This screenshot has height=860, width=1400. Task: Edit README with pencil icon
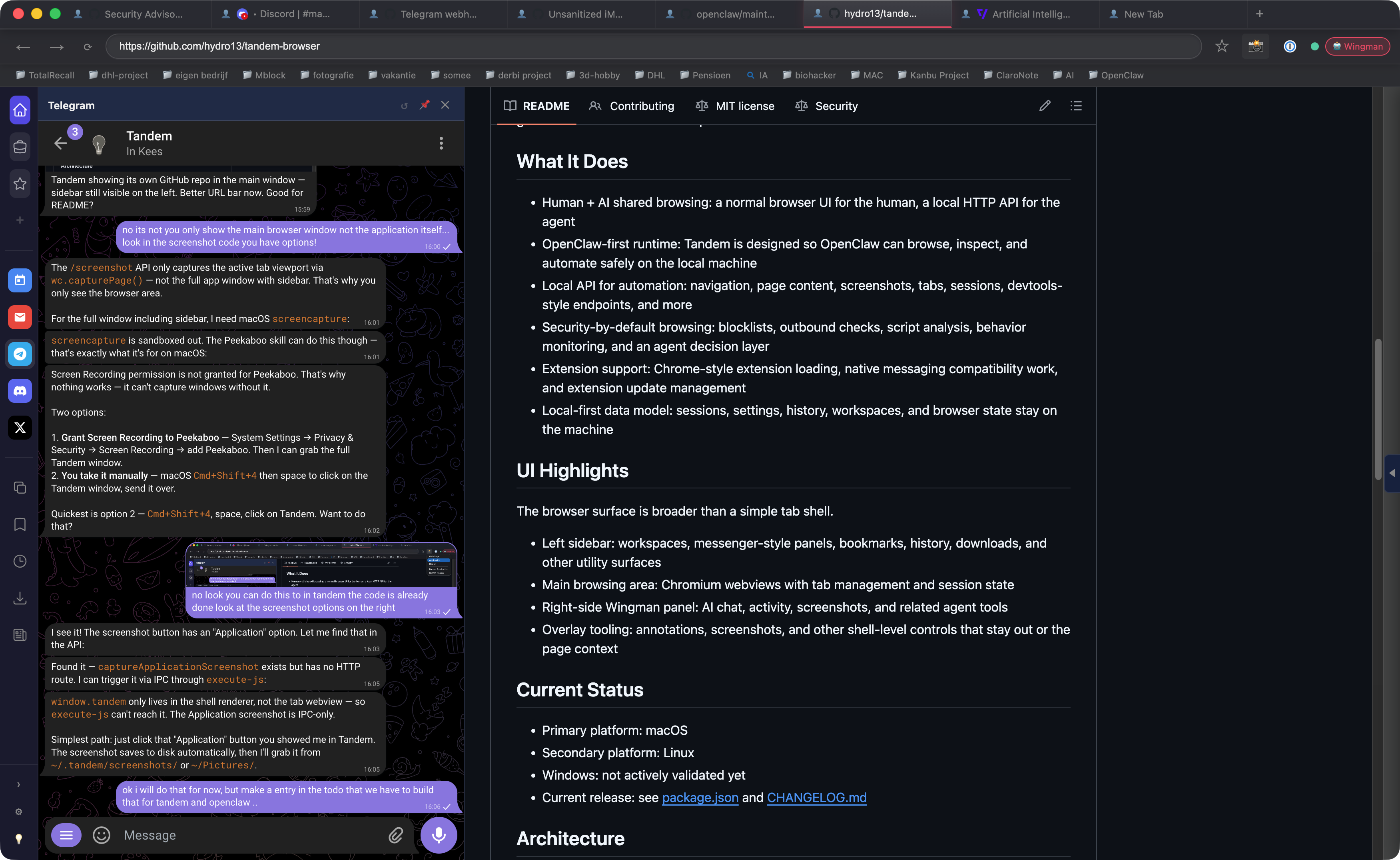point(1045,106)
